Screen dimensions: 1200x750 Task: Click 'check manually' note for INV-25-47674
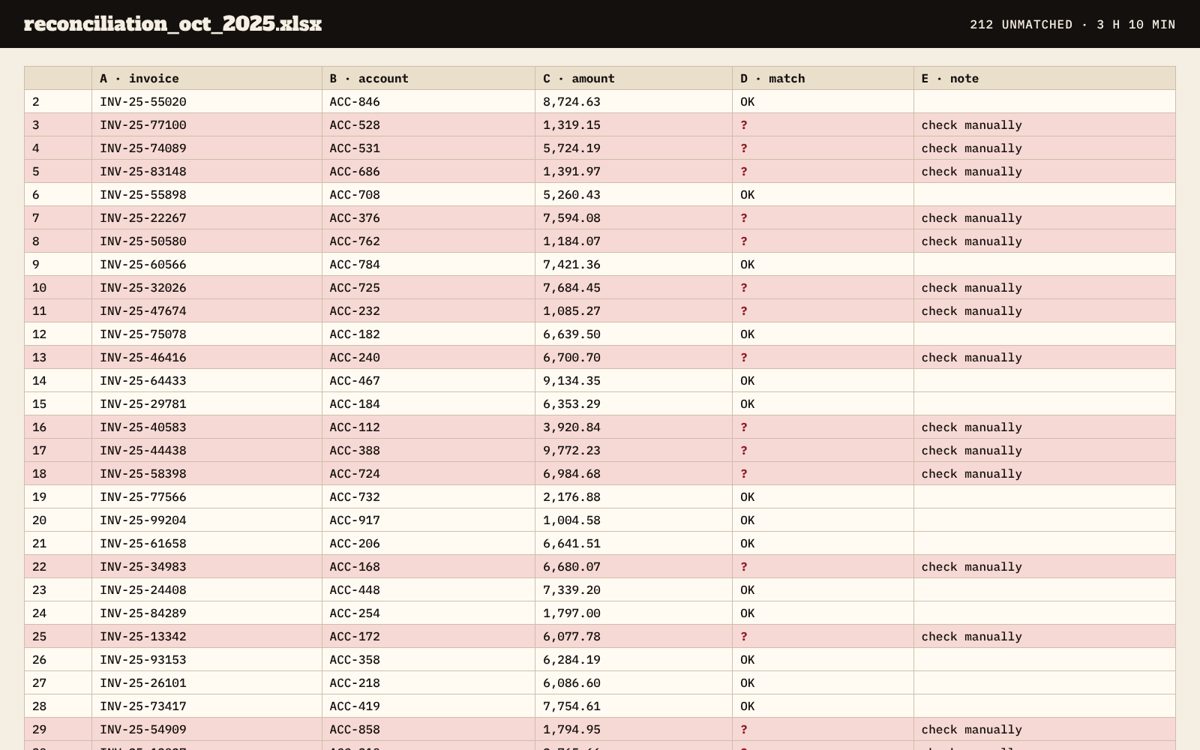(x=1044, y=311)
